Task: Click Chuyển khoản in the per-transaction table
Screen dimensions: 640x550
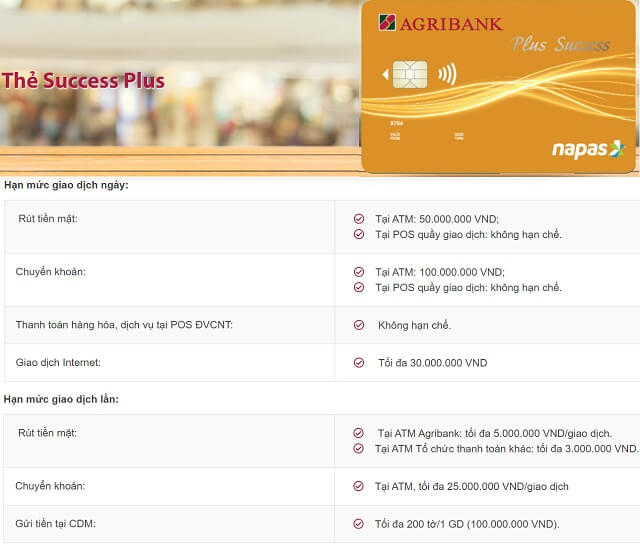Action: [50, 486]
